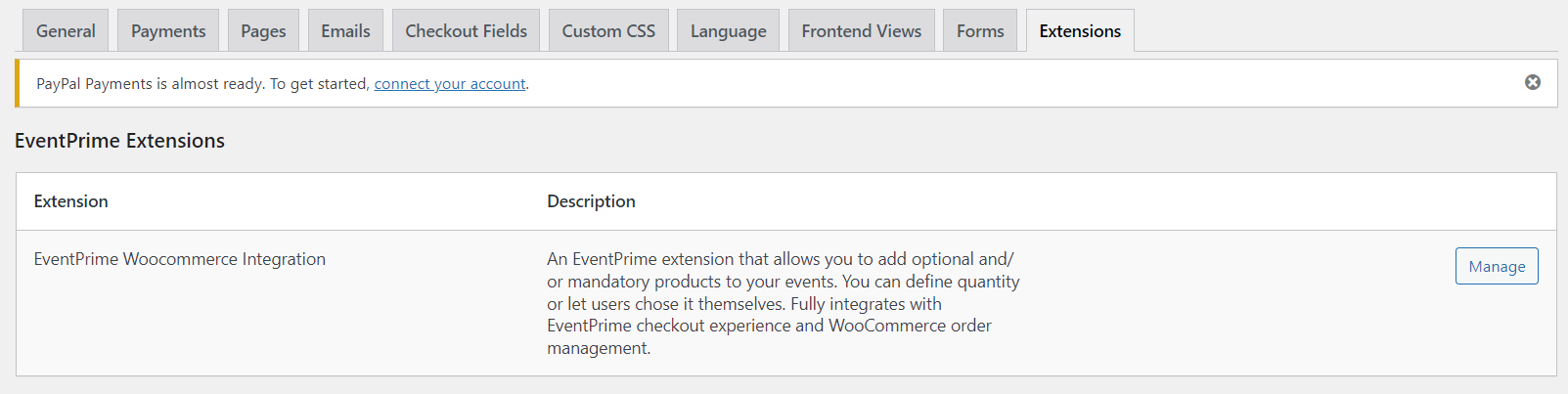This screenshot has width=1568, height=394.
Task: Go to the Pages tab
Action: point(263,31)
